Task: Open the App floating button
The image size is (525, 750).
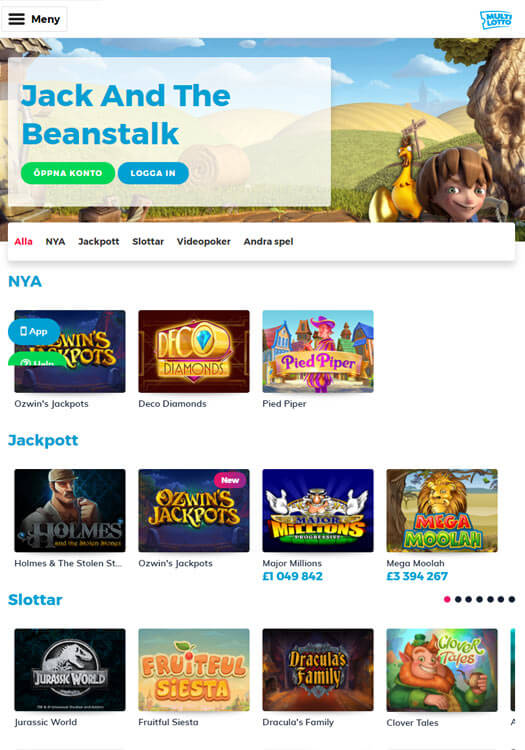Action: tap(34, 331)
